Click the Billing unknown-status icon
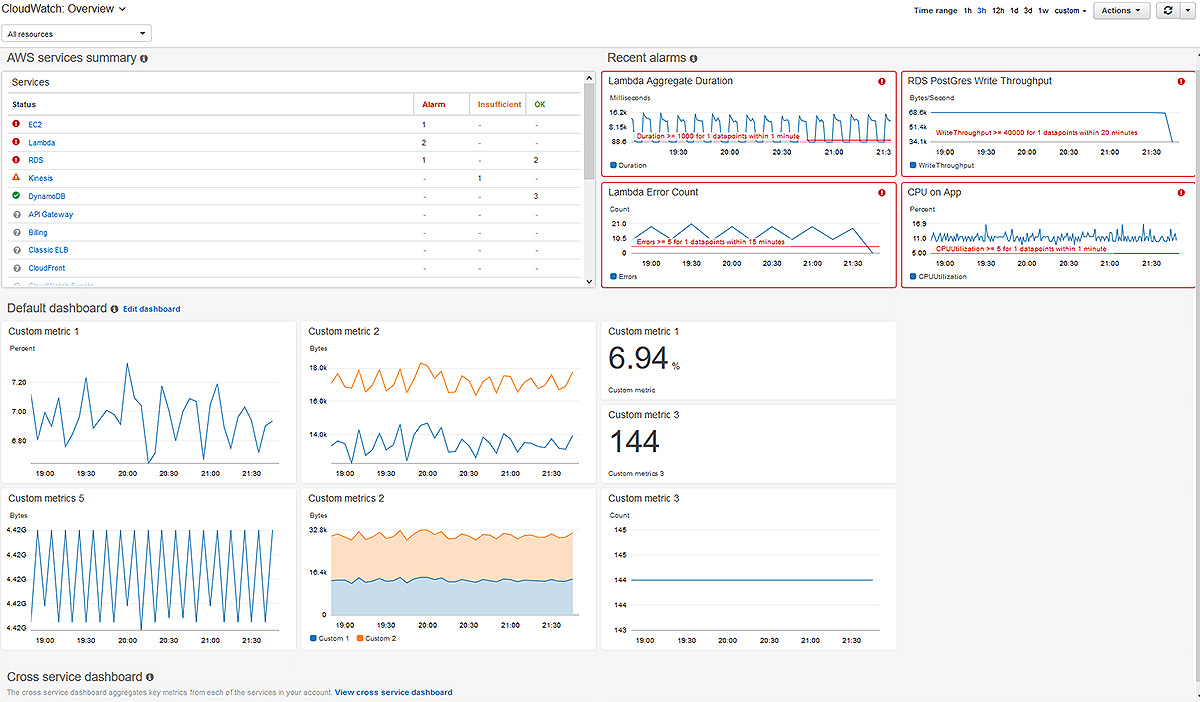1200x702 pixels. click(16, 232)
